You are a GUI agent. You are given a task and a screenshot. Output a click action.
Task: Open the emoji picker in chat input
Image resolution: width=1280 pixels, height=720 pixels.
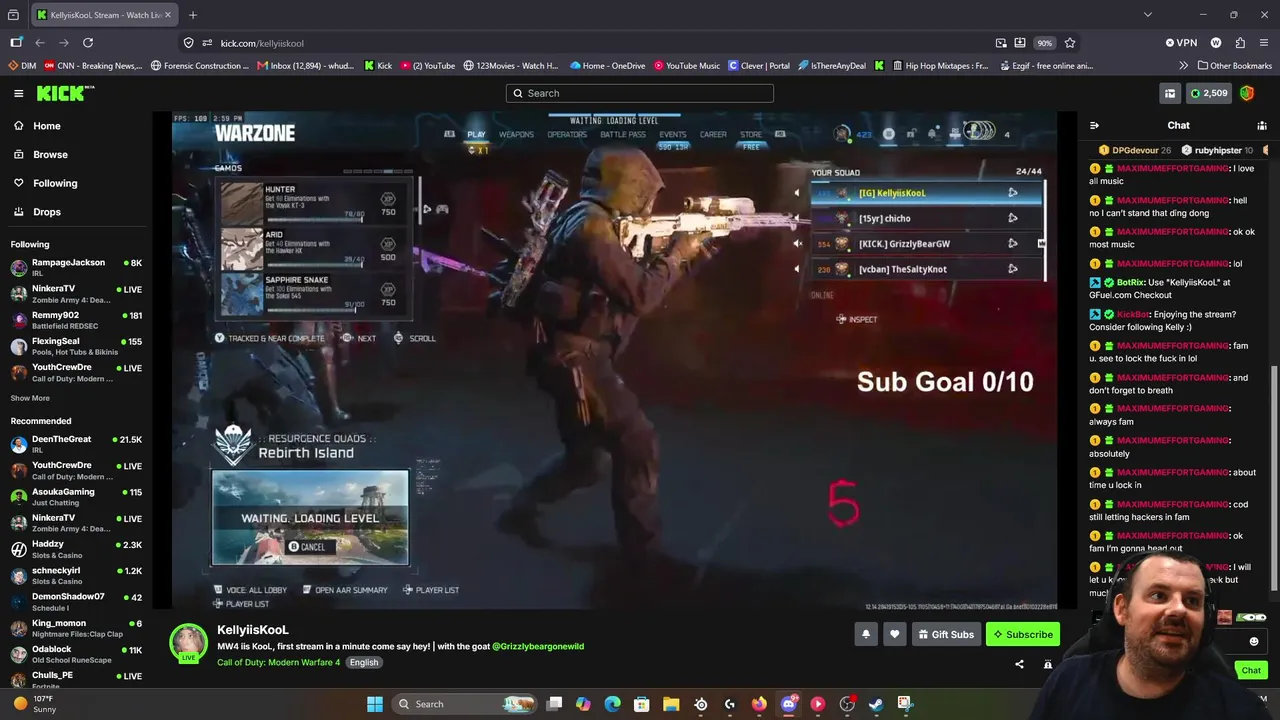click(x=1254, y=642)
